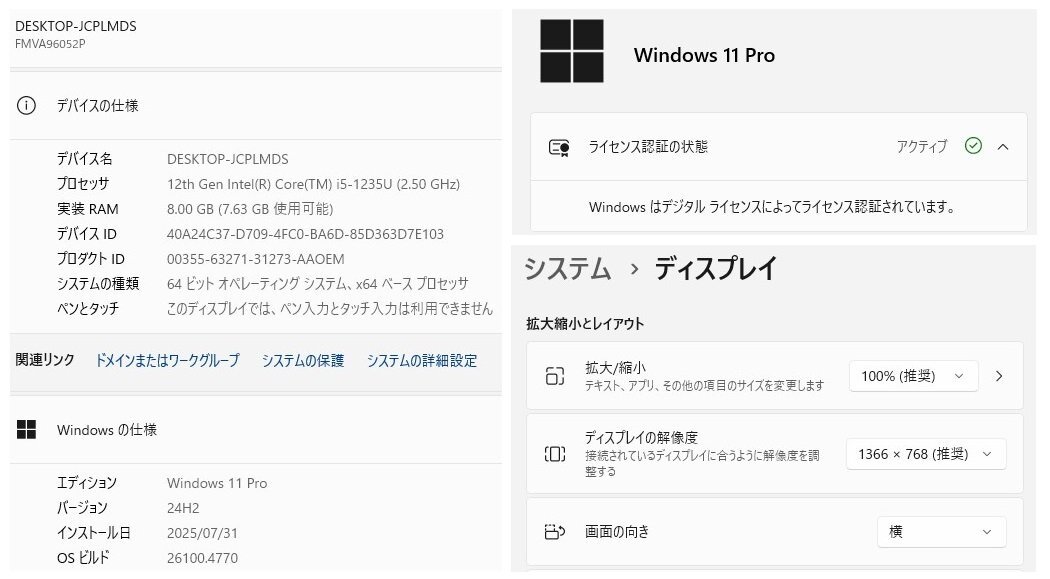The image size is (1050, 579).
Task: Click the Windows の仕様 section header
Action: point(107,430)
